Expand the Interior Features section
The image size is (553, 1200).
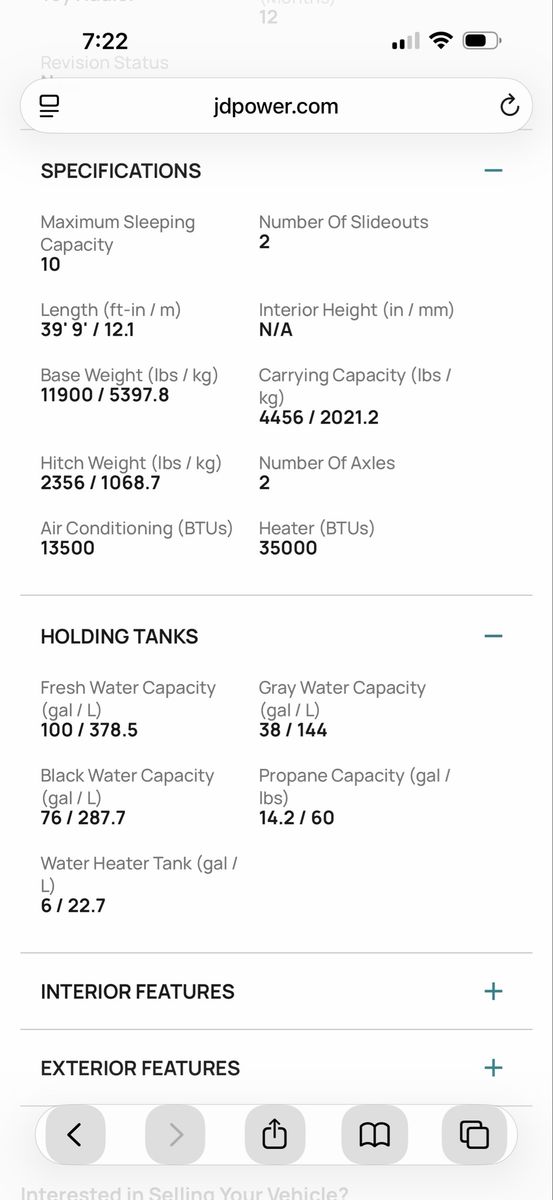pyautogui.click(x=493, y=991)
